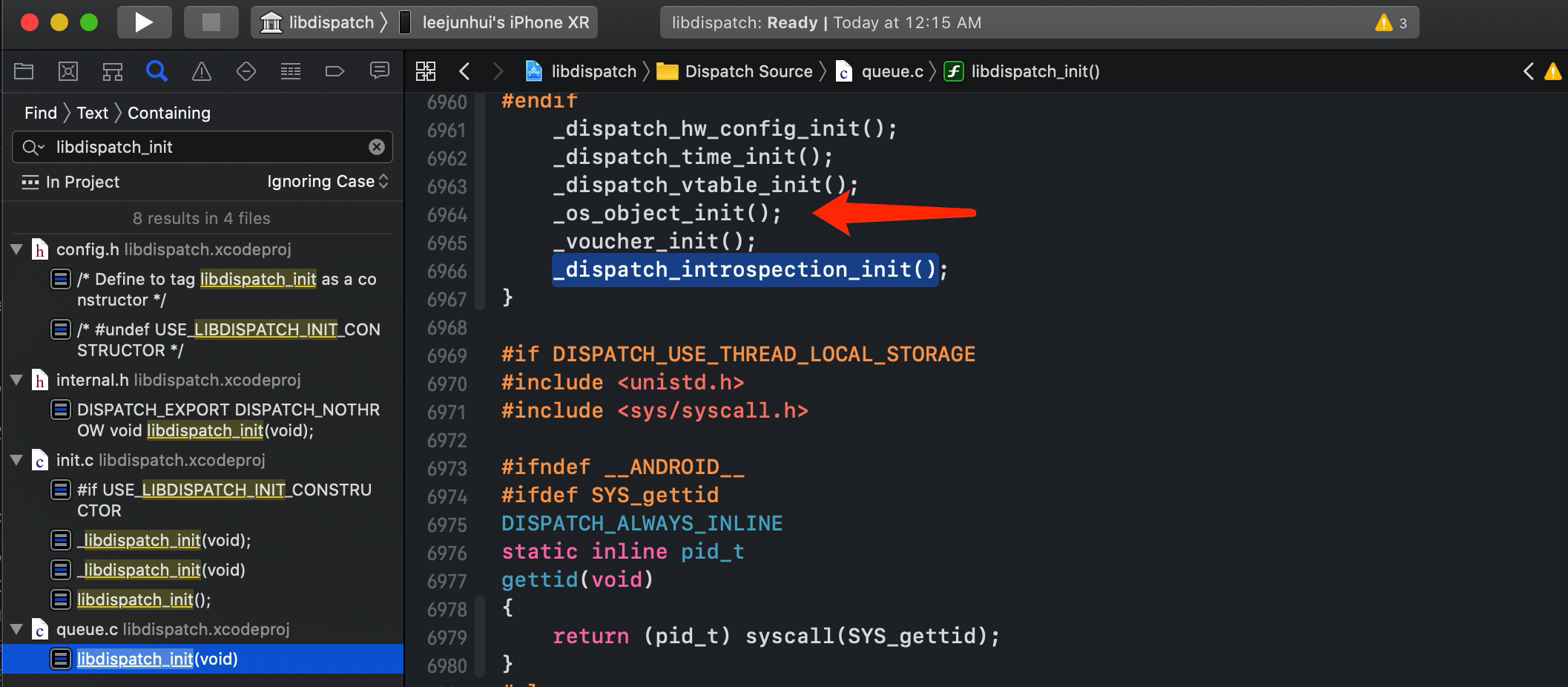The image size is (1568, 687).
Task: Click code folding ribbon beside line 6979
Action: 480,637
